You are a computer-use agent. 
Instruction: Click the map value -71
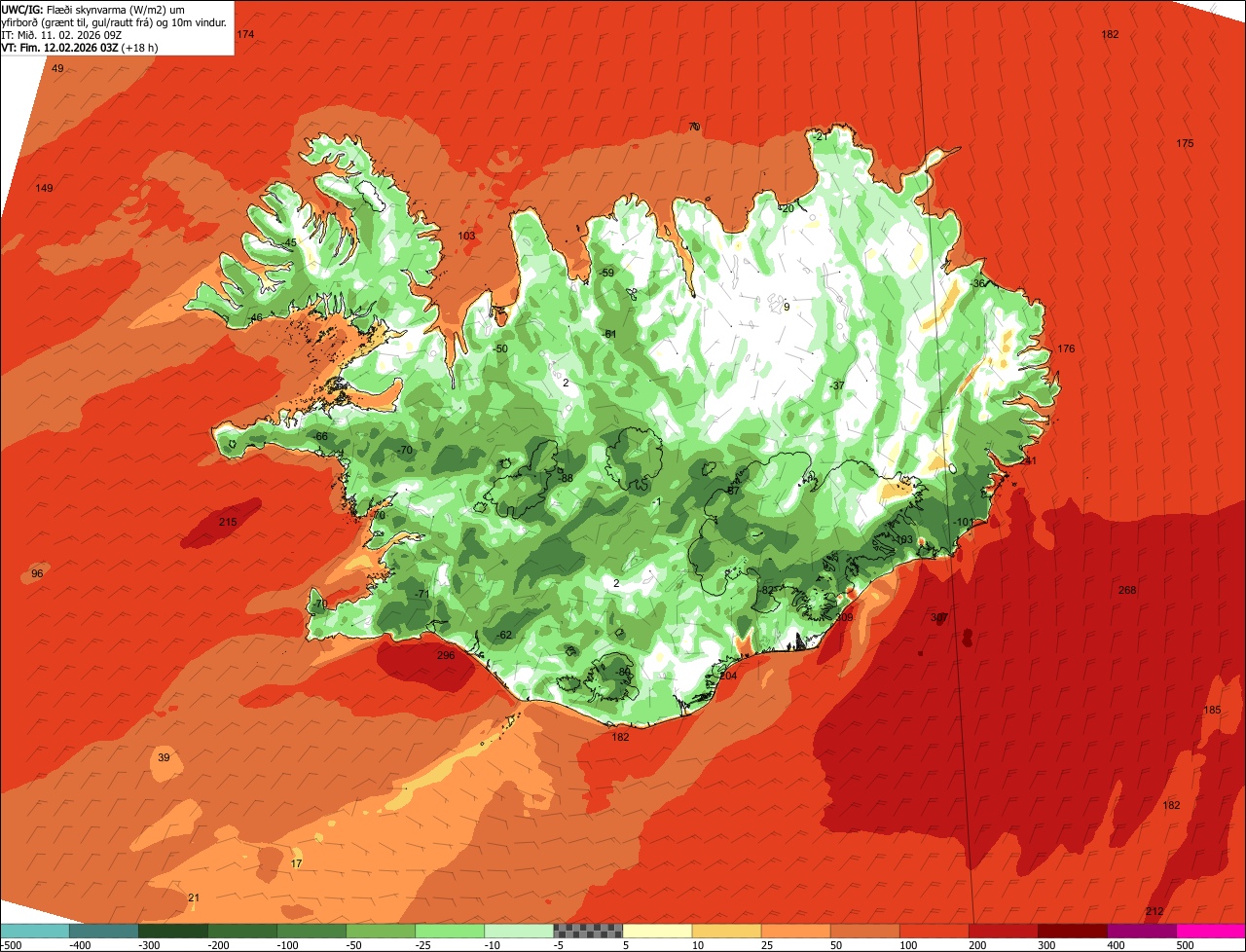click(x=421, y=594)
